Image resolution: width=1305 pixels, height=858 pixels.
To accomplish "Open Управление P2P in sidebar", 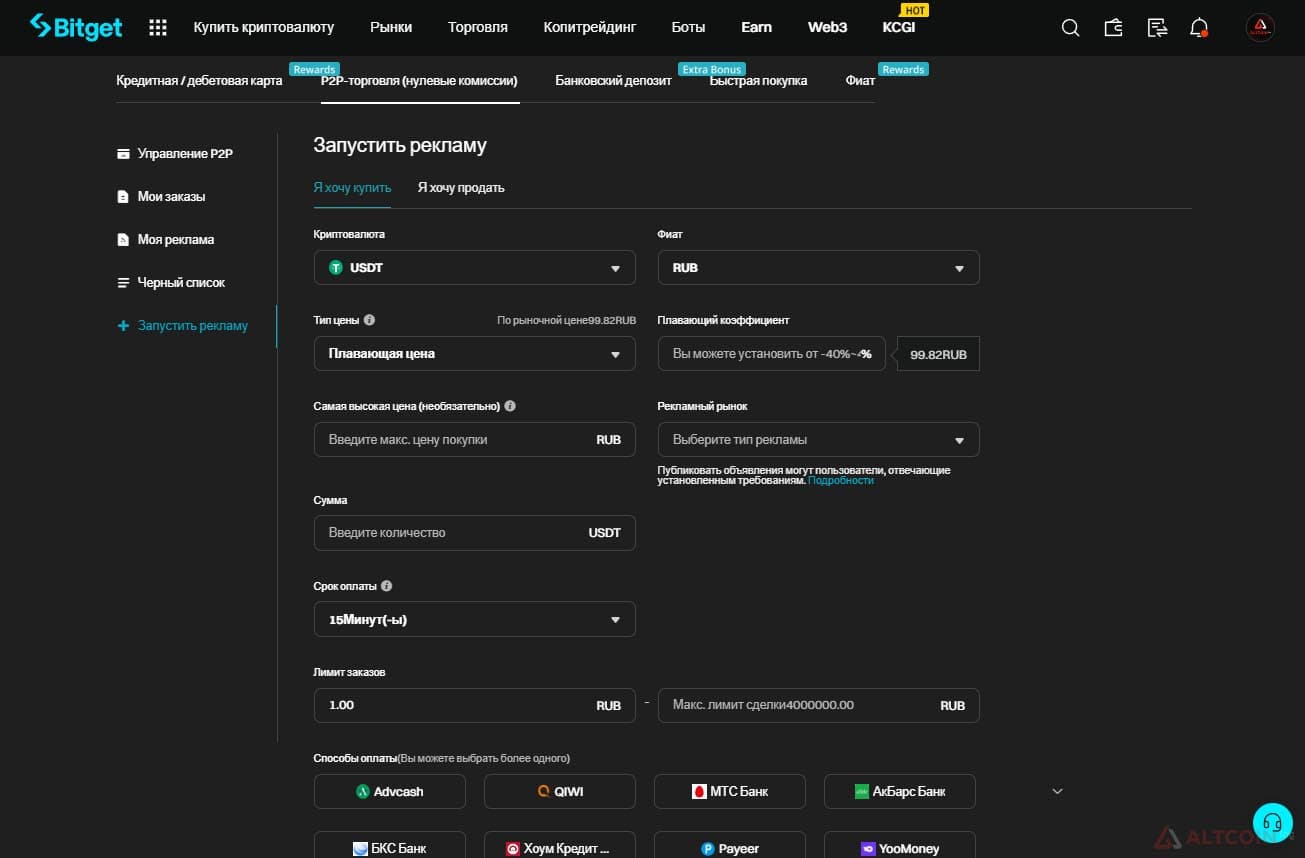I will point(175,153).
